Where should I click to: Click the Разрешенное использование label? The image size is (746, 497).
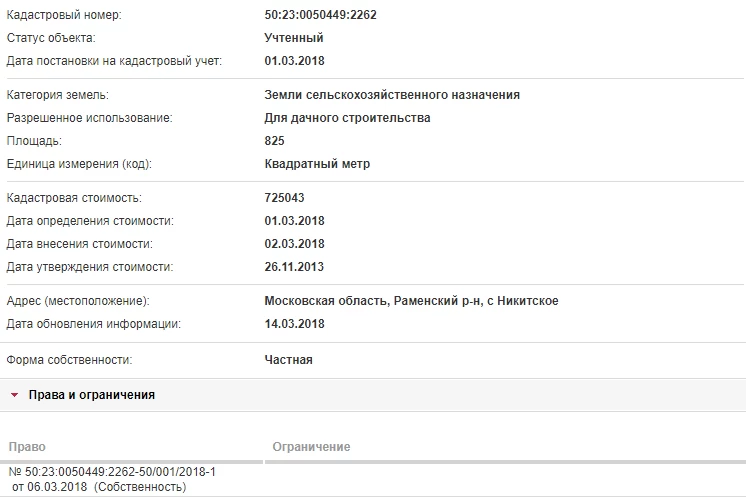tap(89, 118)
